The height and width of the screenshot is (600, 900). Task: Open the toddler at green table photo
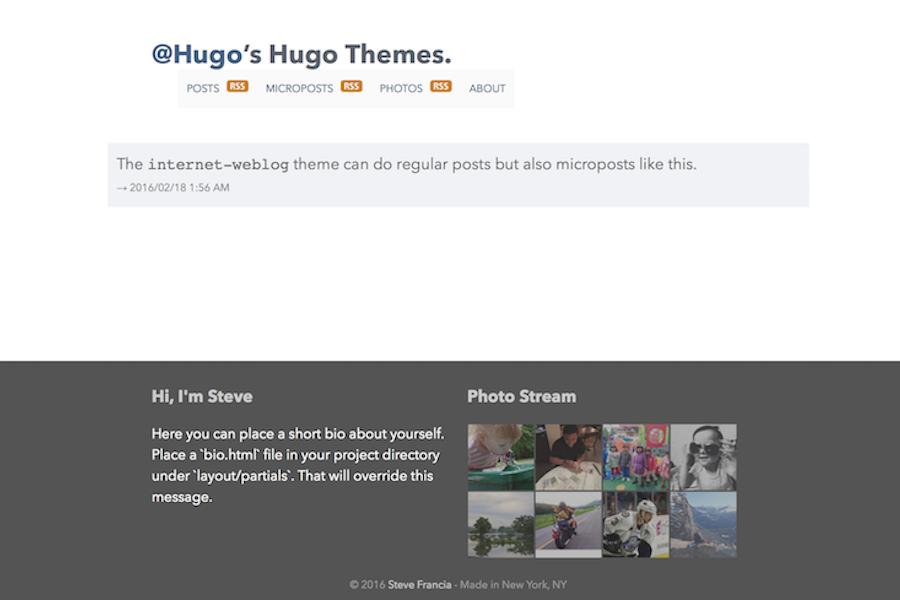tap(499, 455)
